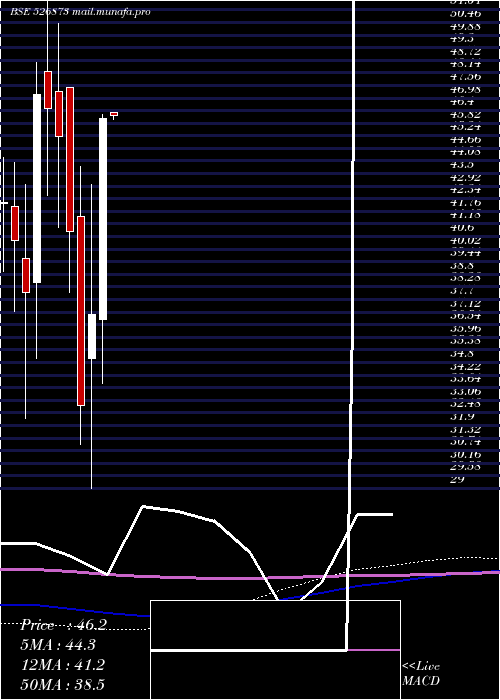
Task: Click the <<Live MACD label
Action: coord(421,673)
